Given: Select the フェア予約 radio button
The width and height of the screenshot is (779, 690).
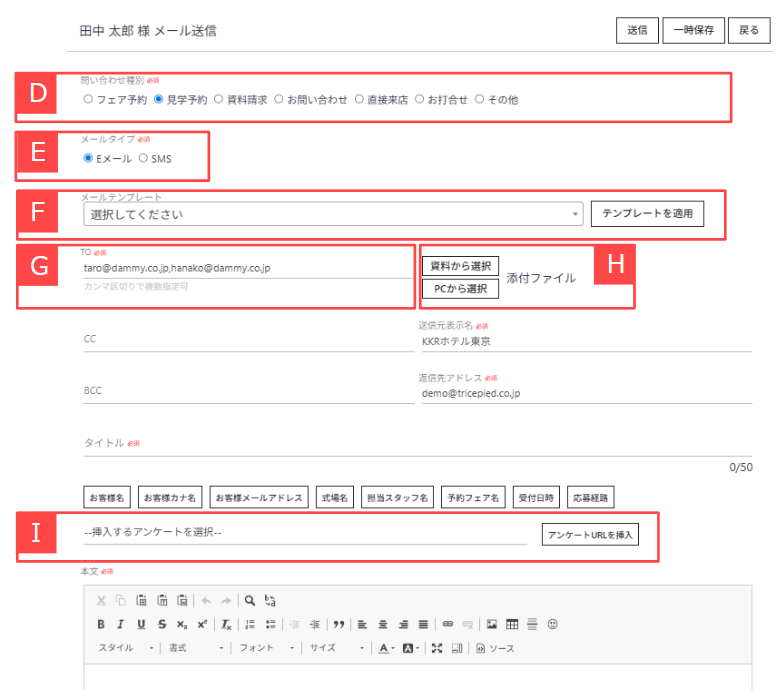Looking at the screenshot, I should coord(89,100).
